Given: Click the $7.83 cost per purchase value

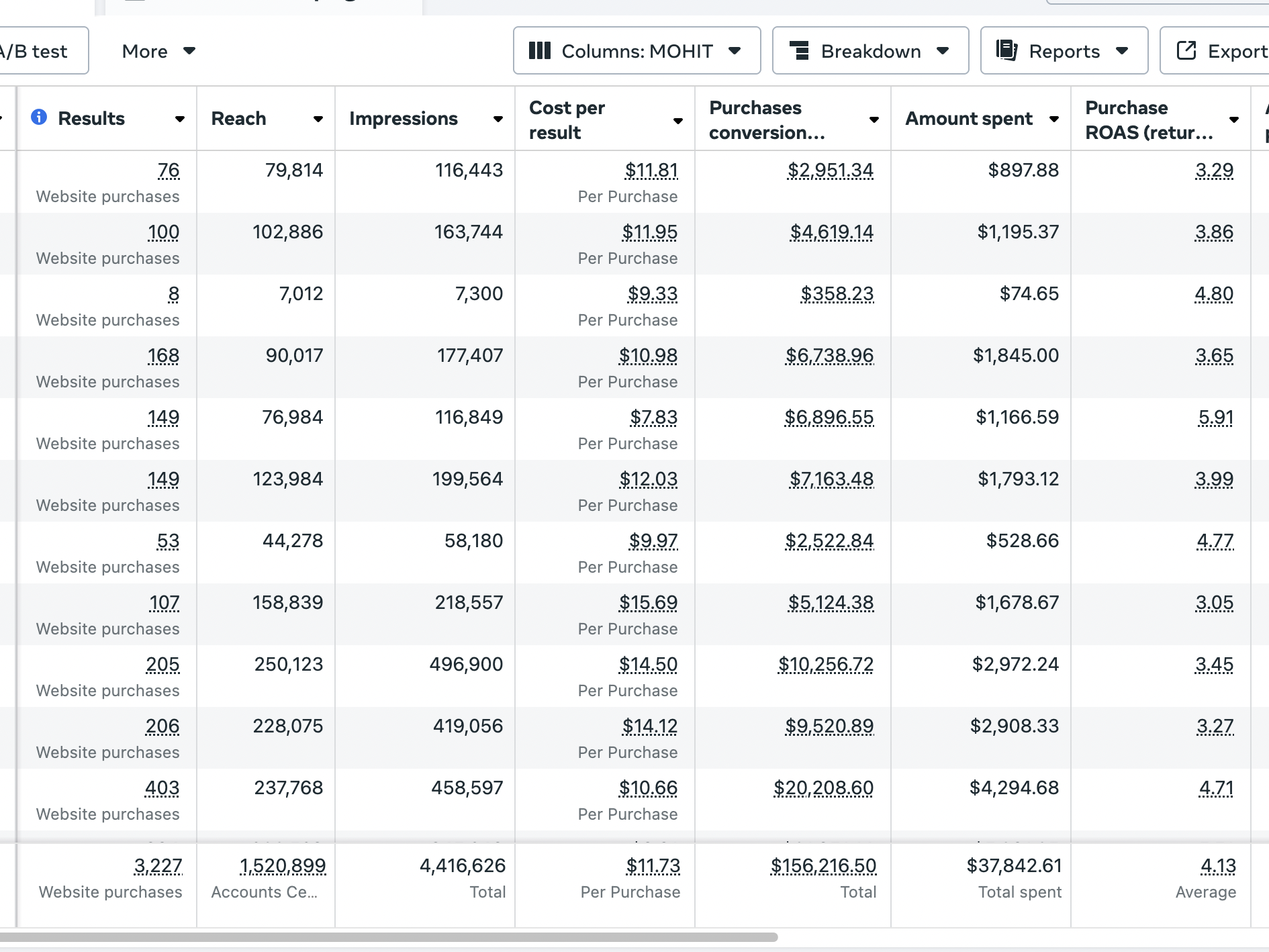Looking at the screenshot, I should (653, 417).
